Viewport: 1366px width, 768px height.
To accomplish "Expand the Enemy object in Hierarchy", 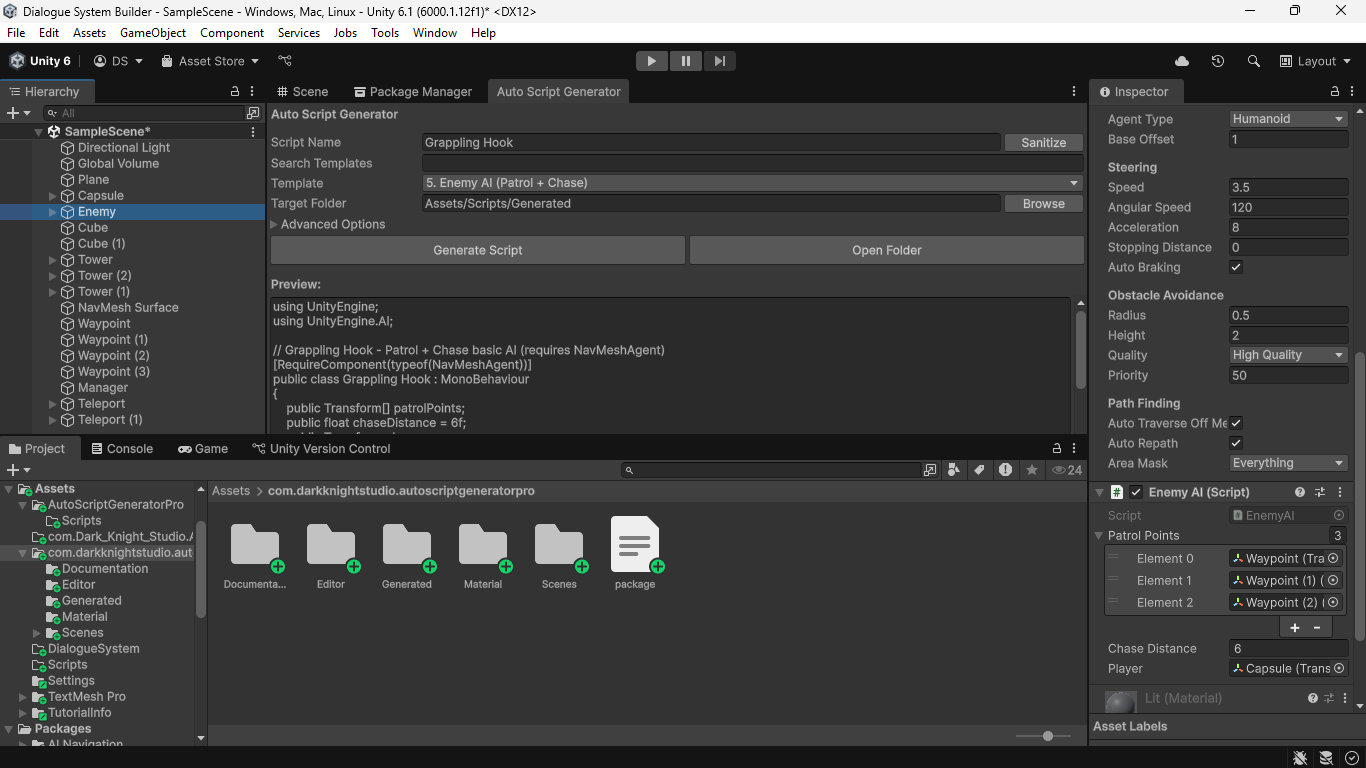I will click(x=53, y=212).
